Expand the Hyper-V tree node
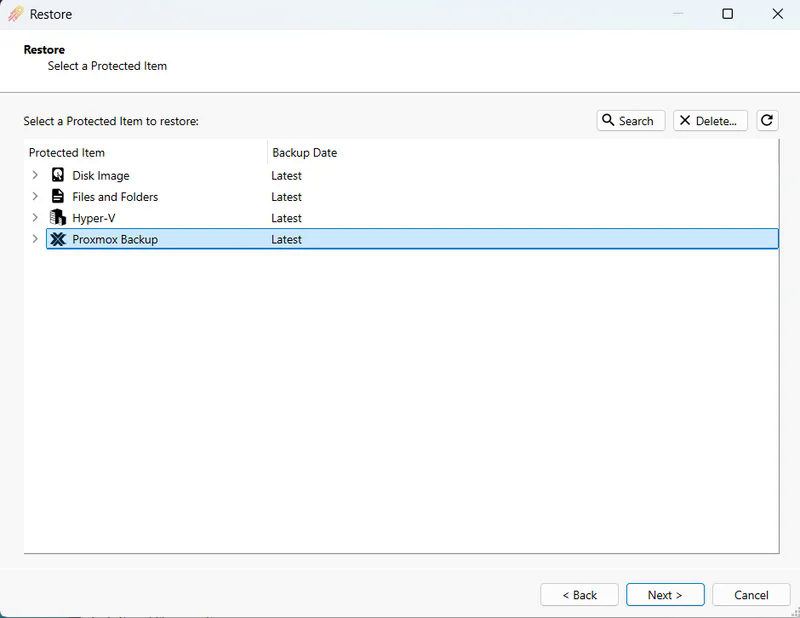Screen dimensions: 800x618 tap(35, 217)
